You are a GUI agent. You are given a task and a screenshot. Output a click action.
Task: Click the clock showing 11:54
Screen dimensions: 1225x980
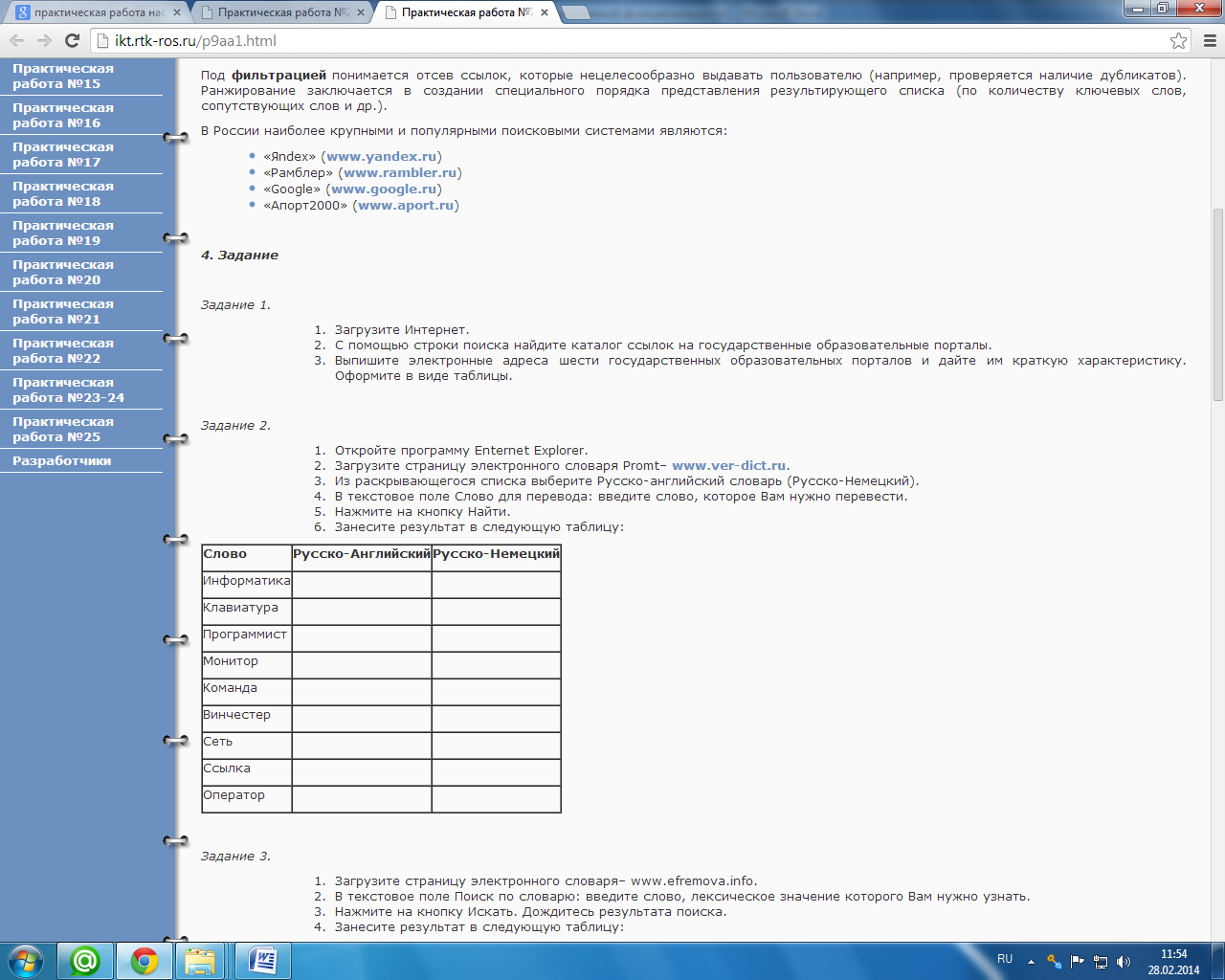click(x=1173, y=962)
